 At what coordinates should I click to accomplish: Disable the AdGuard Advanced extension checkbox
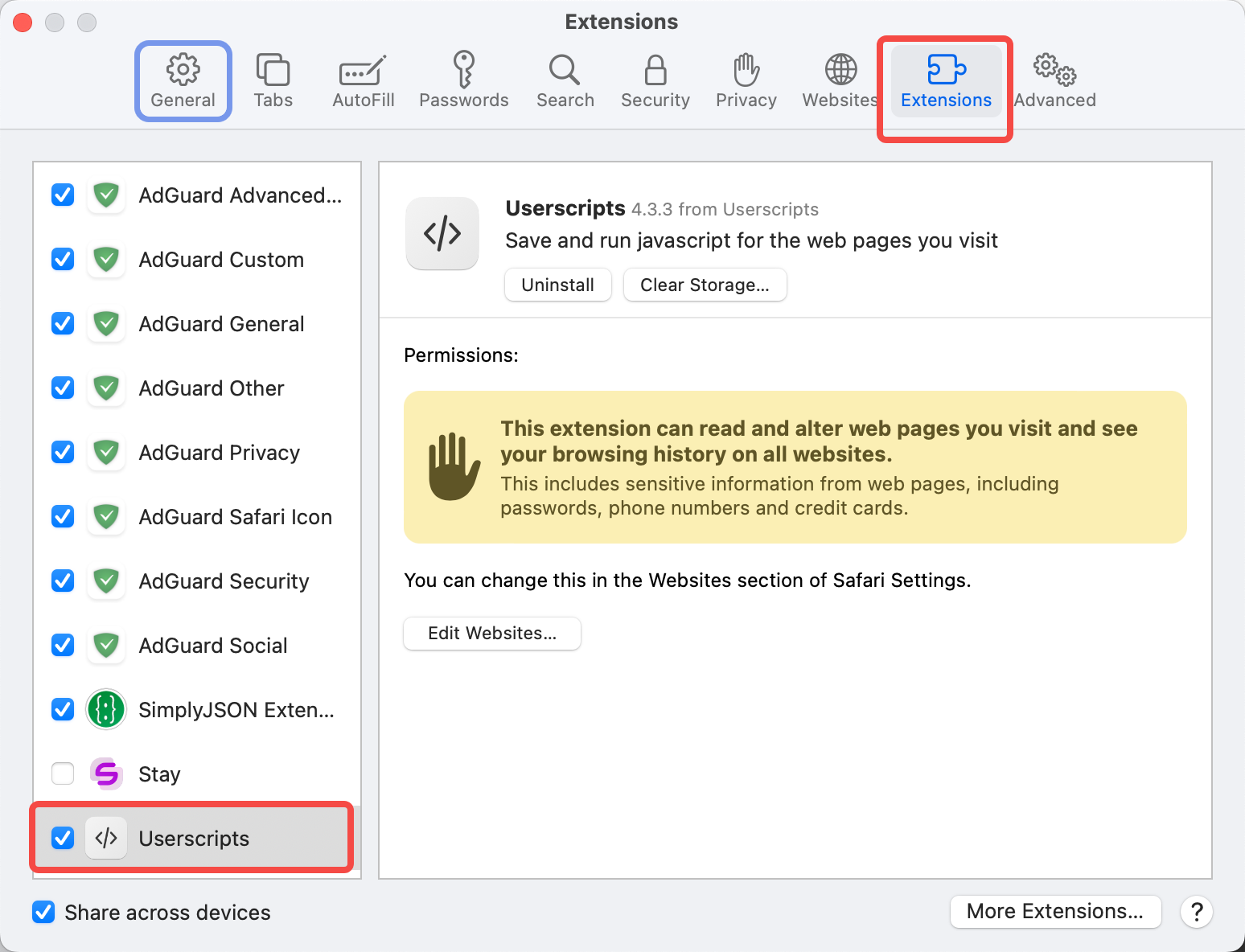click(63, 195)
